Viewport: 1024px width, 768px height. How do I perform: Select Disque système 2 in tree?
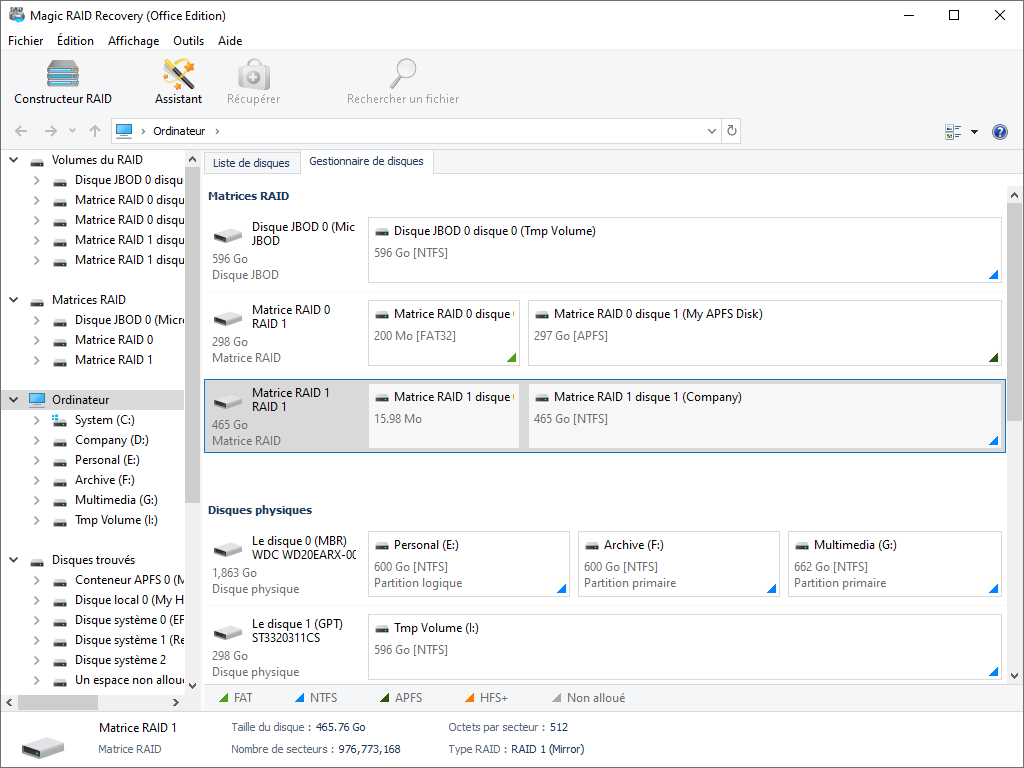tap(120, 660)
